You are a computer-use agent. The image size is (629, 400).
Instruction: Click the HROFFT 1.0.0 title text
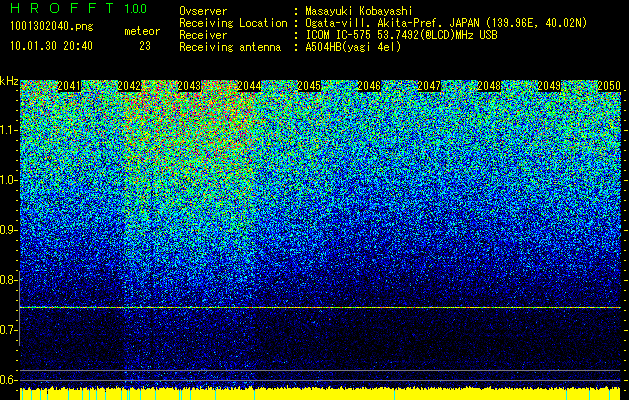click(x=78, y=8)
